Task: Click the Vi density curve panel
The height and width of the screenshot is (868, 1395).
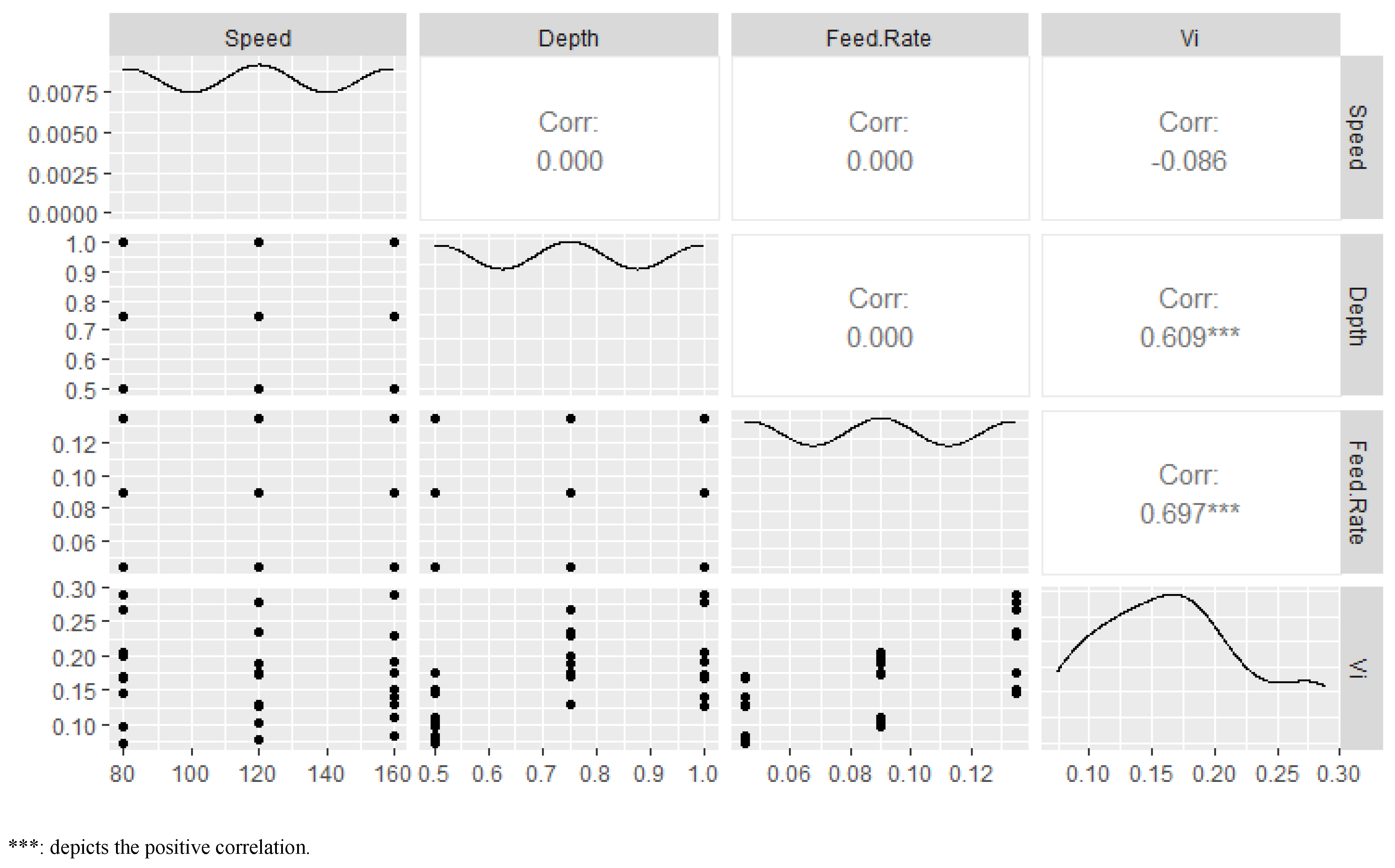Action: [1190, 668]
